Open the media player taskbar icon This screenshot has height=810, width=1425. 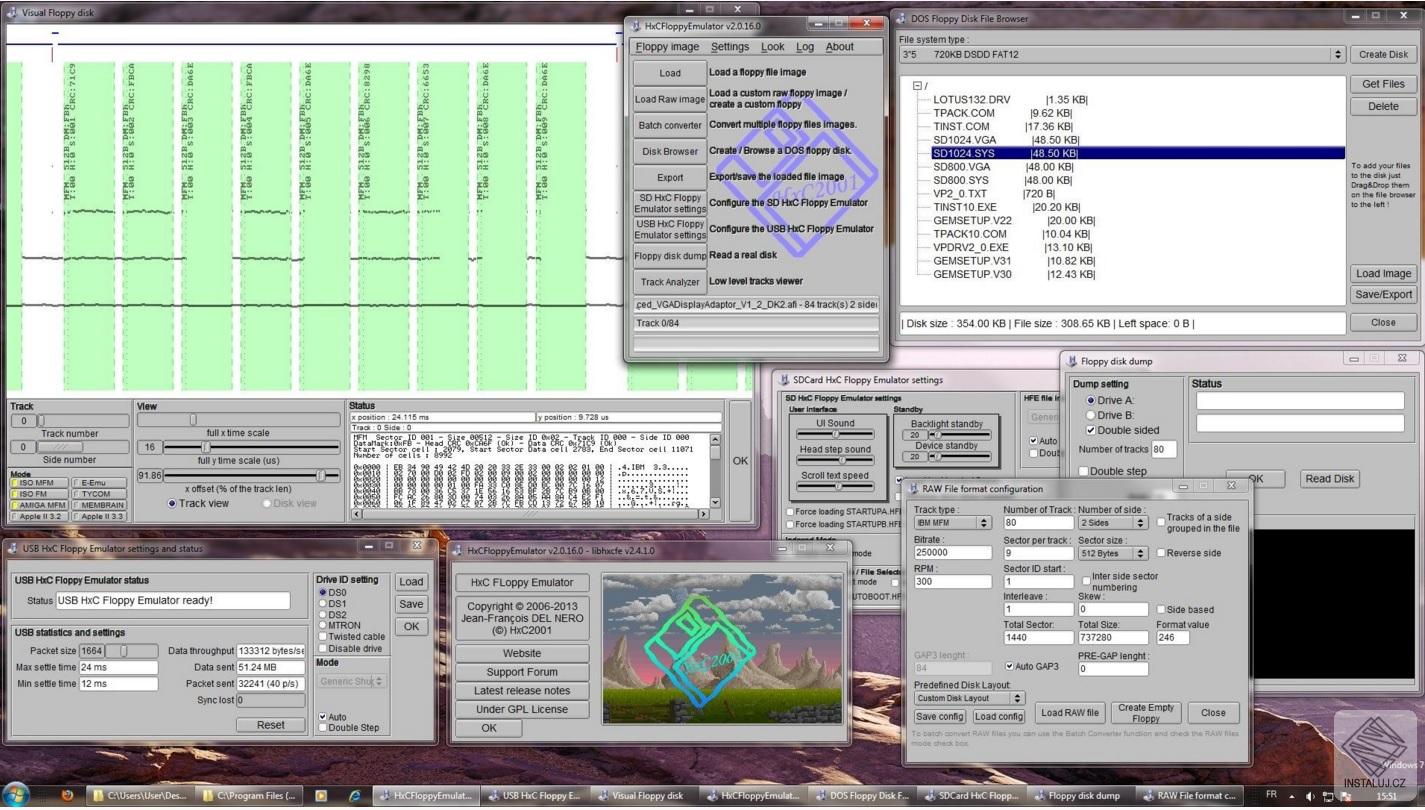[321, 796]
